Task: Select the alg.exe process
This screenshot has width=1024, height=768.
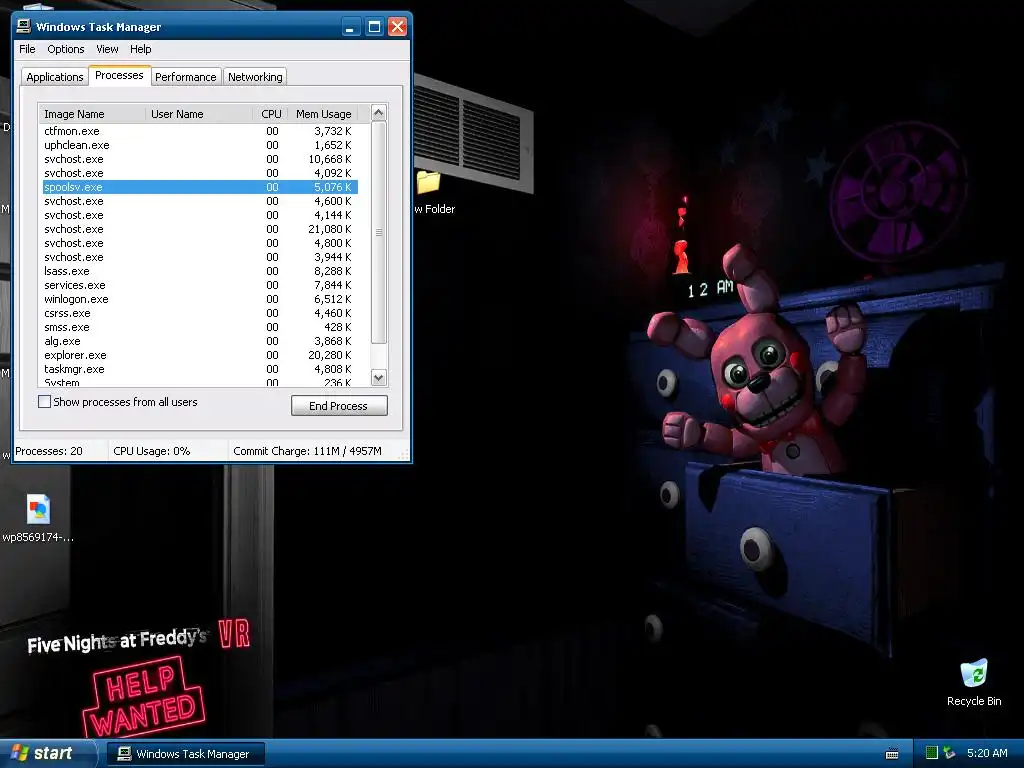Action: tap(199, 341)
